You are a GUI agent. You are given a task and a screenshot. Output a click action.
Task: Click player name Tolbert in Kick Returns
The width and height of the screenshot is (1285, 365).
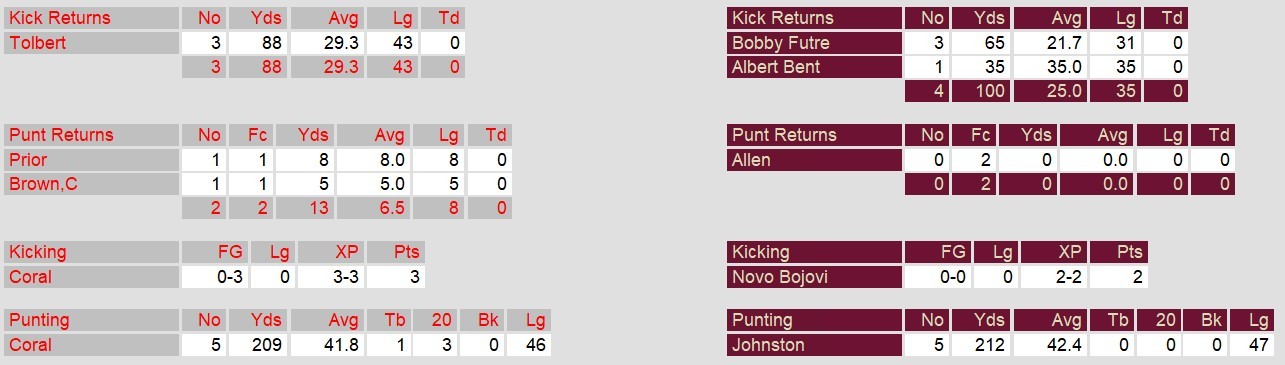[x=38, y=43]
